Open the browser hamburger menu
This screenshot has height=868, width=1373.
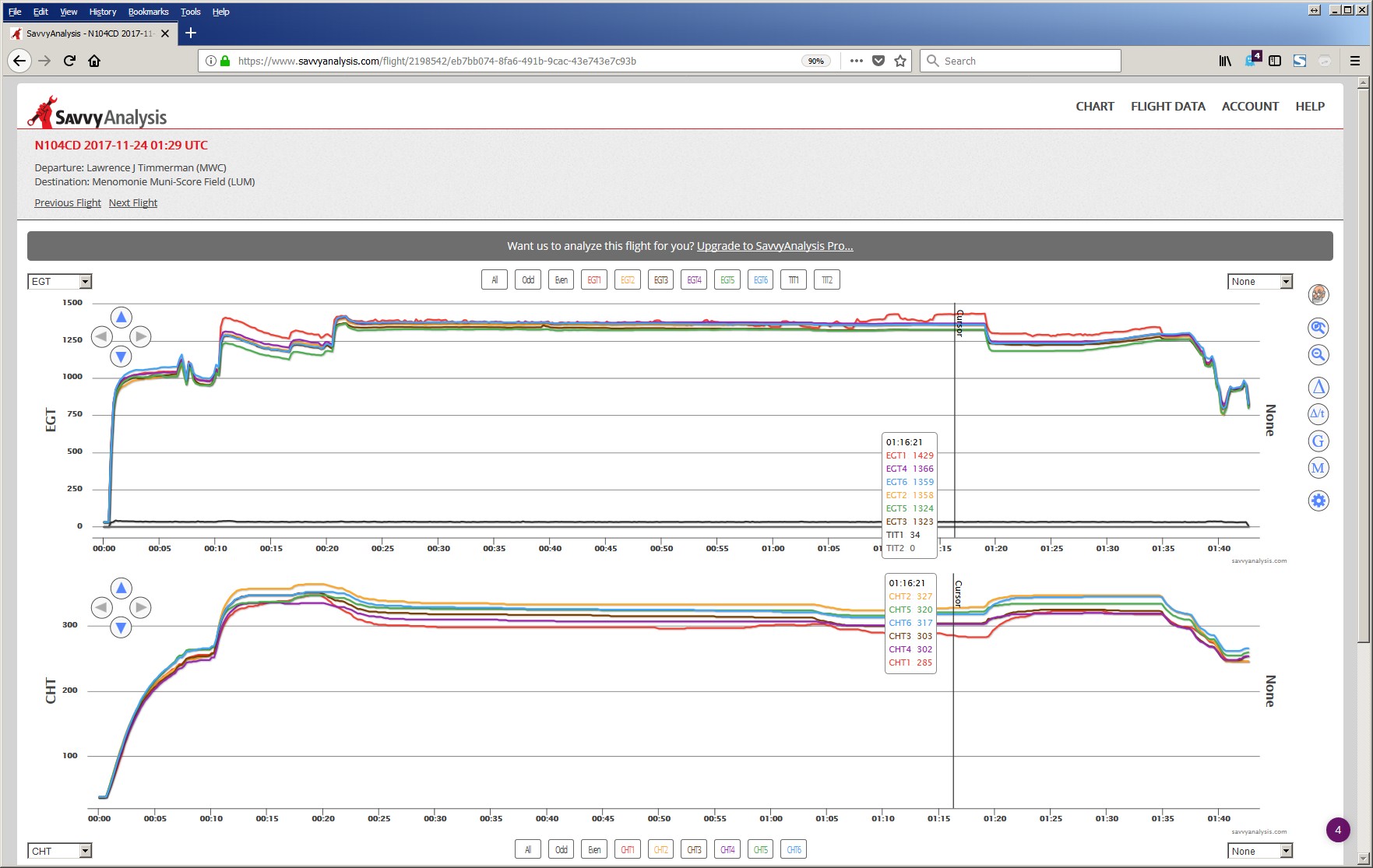[1354, 61]
